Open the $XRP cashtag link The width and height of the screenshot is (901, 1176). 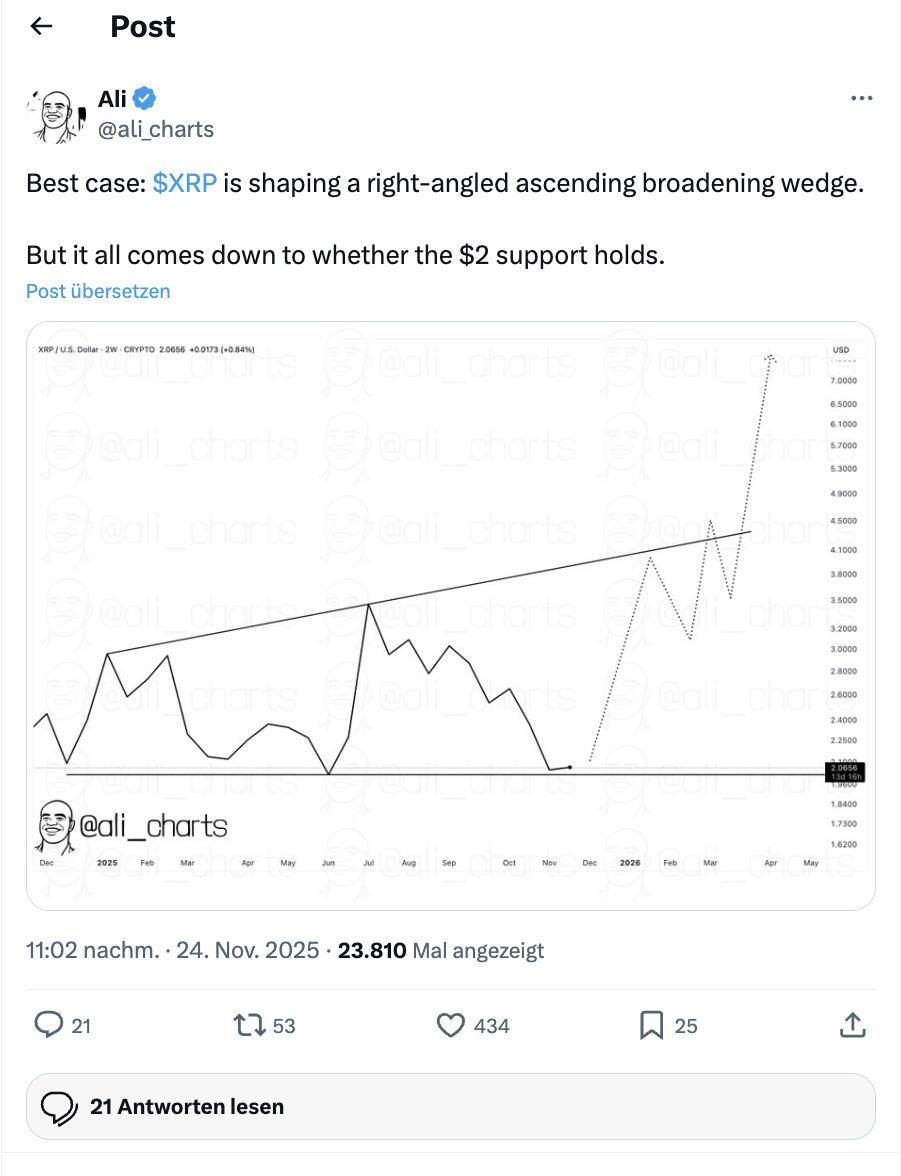pyautogui.click(x=185, y=184)
